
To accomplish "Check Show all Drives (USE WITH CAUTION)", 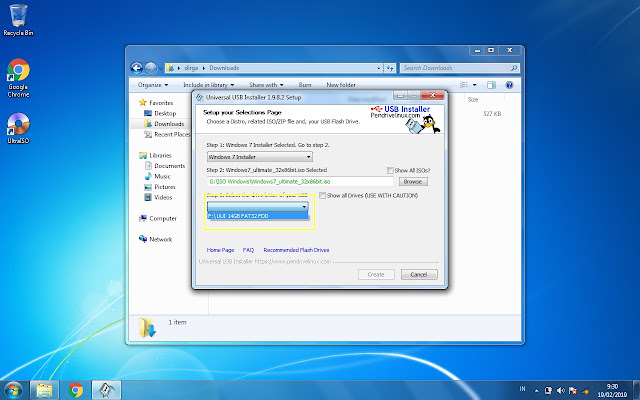I will [x=322, y=196].
